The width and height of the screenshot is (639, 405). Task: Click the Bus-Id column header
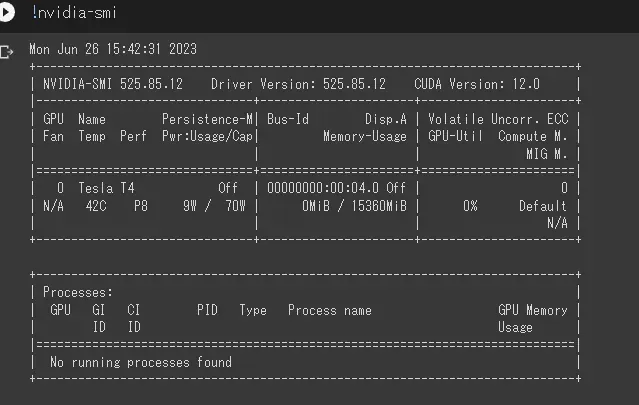[x=288, y=119]
